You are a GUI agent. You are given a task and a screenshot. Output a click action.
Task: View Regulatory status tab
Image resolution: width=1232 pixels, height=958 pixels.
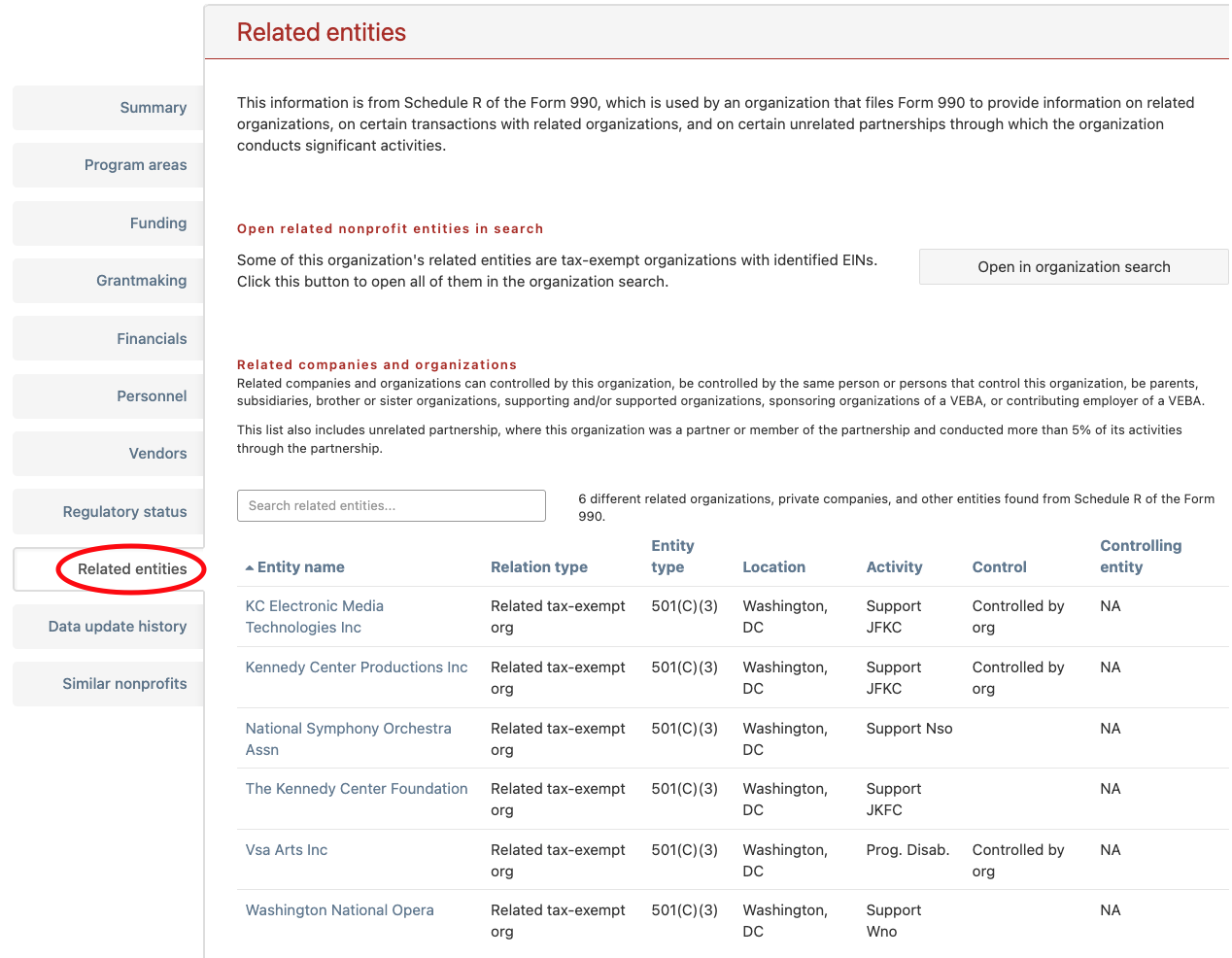pos(109,512)
